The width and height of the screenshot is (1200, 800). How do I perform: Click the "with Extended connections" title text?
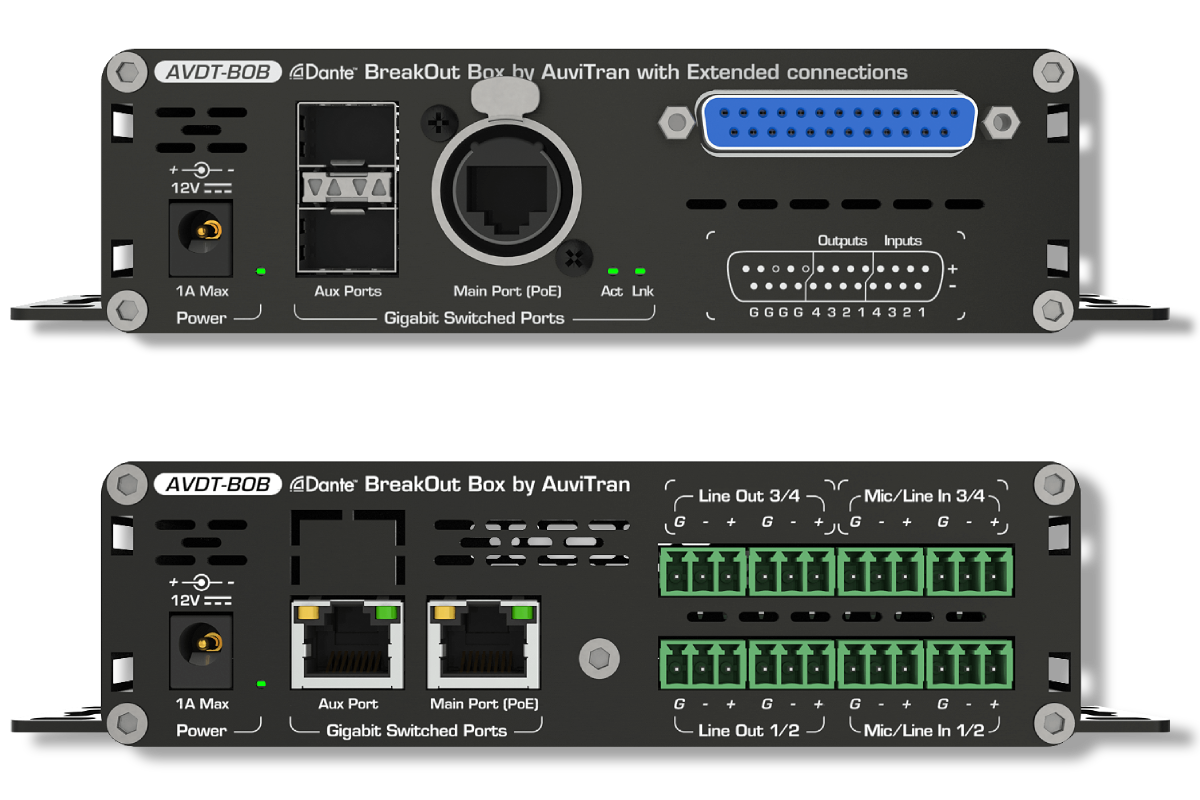coord(774,72)
